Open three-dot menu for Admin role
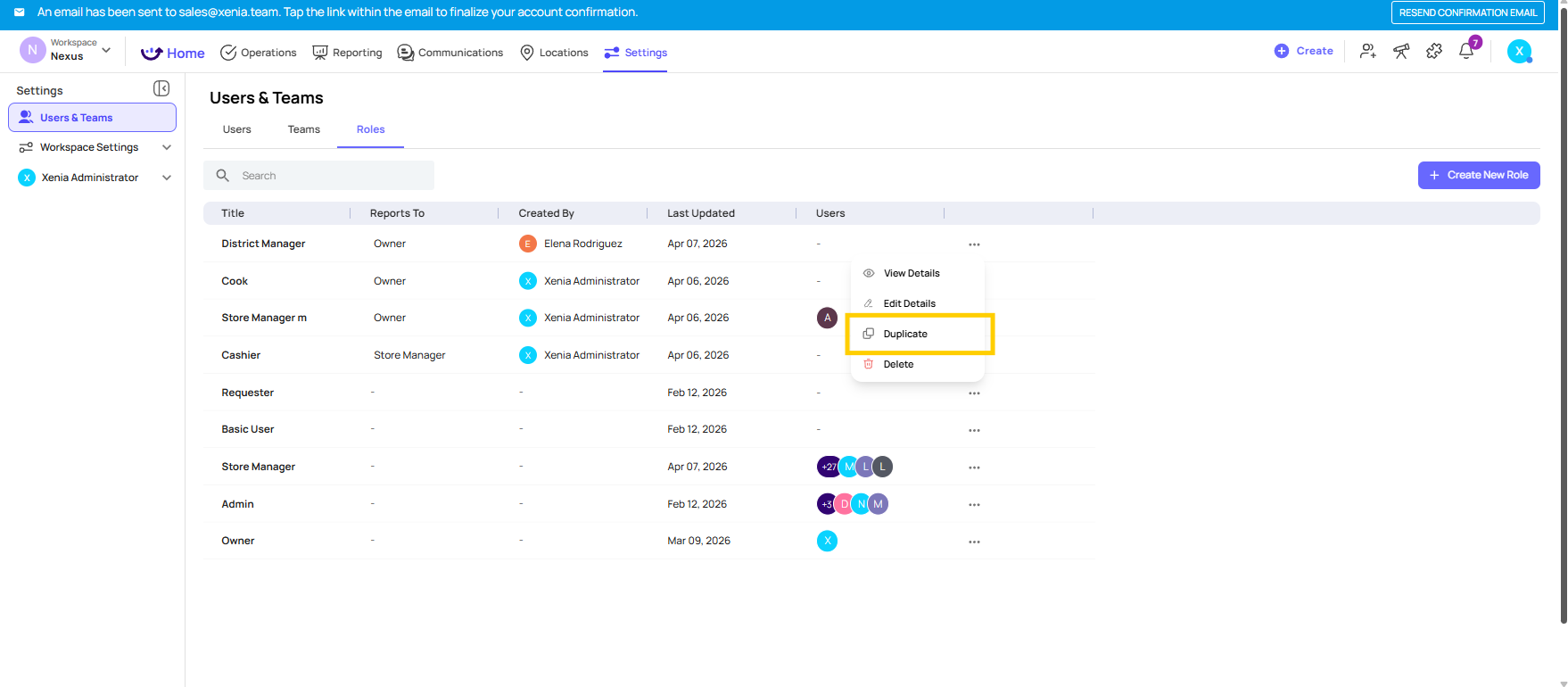 point(974,505)
